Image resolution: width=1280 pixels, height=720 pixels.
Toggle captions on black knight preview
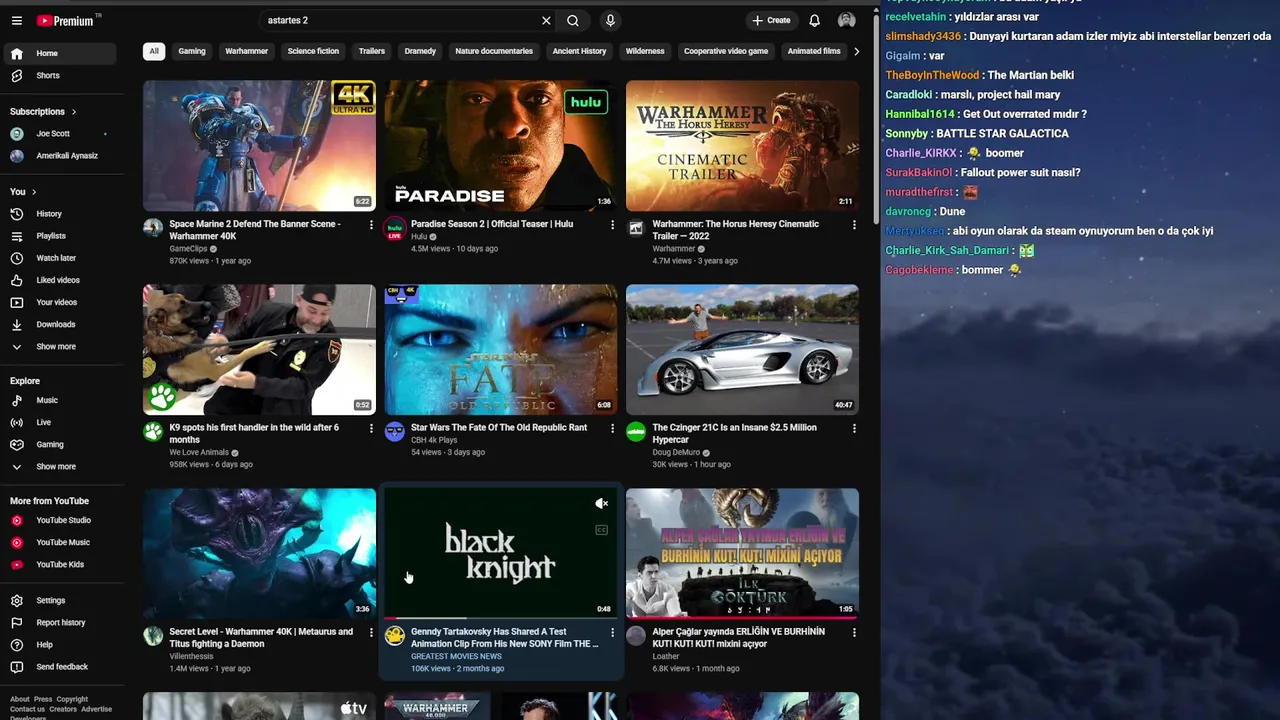602,530
